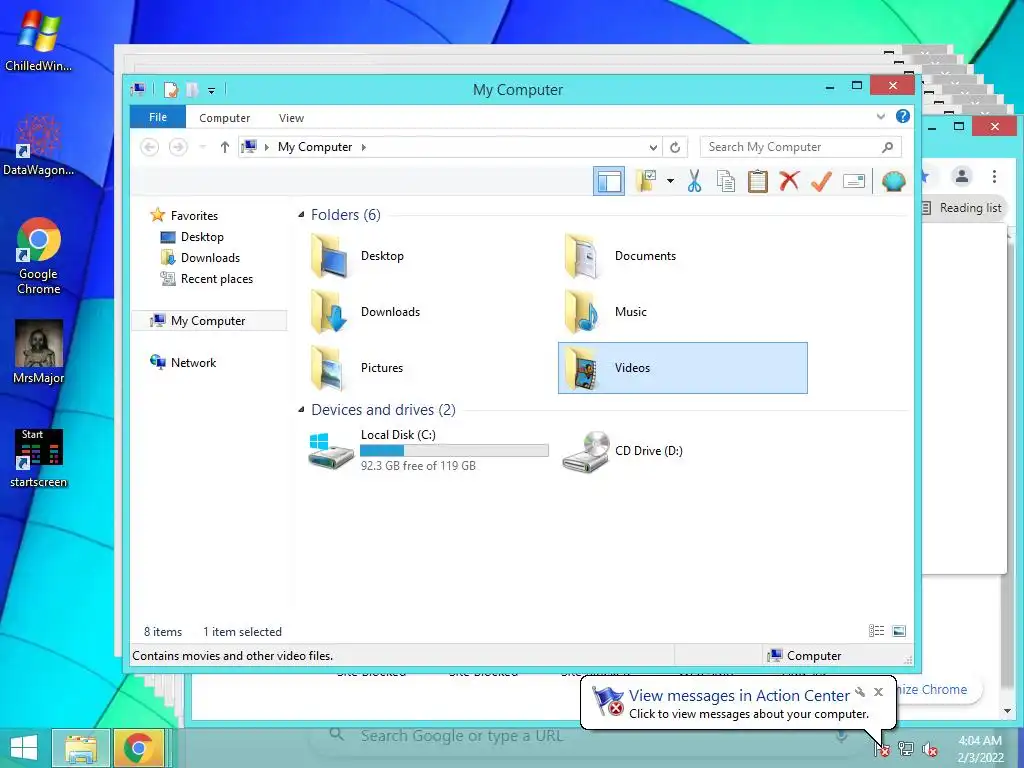1024x768 pixels.
Task: Click the root chevron before My Computer
Action: pos(266,147)
